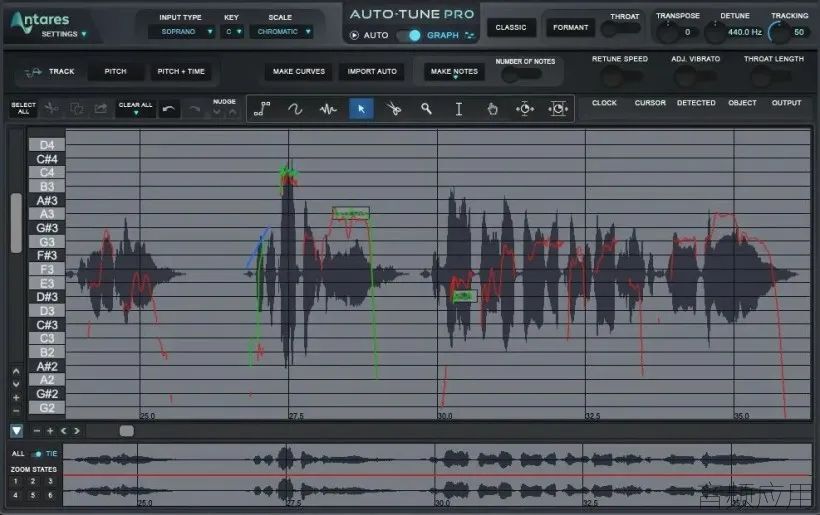
Task: Nudge the selection up
Action: tap(232, 112)
